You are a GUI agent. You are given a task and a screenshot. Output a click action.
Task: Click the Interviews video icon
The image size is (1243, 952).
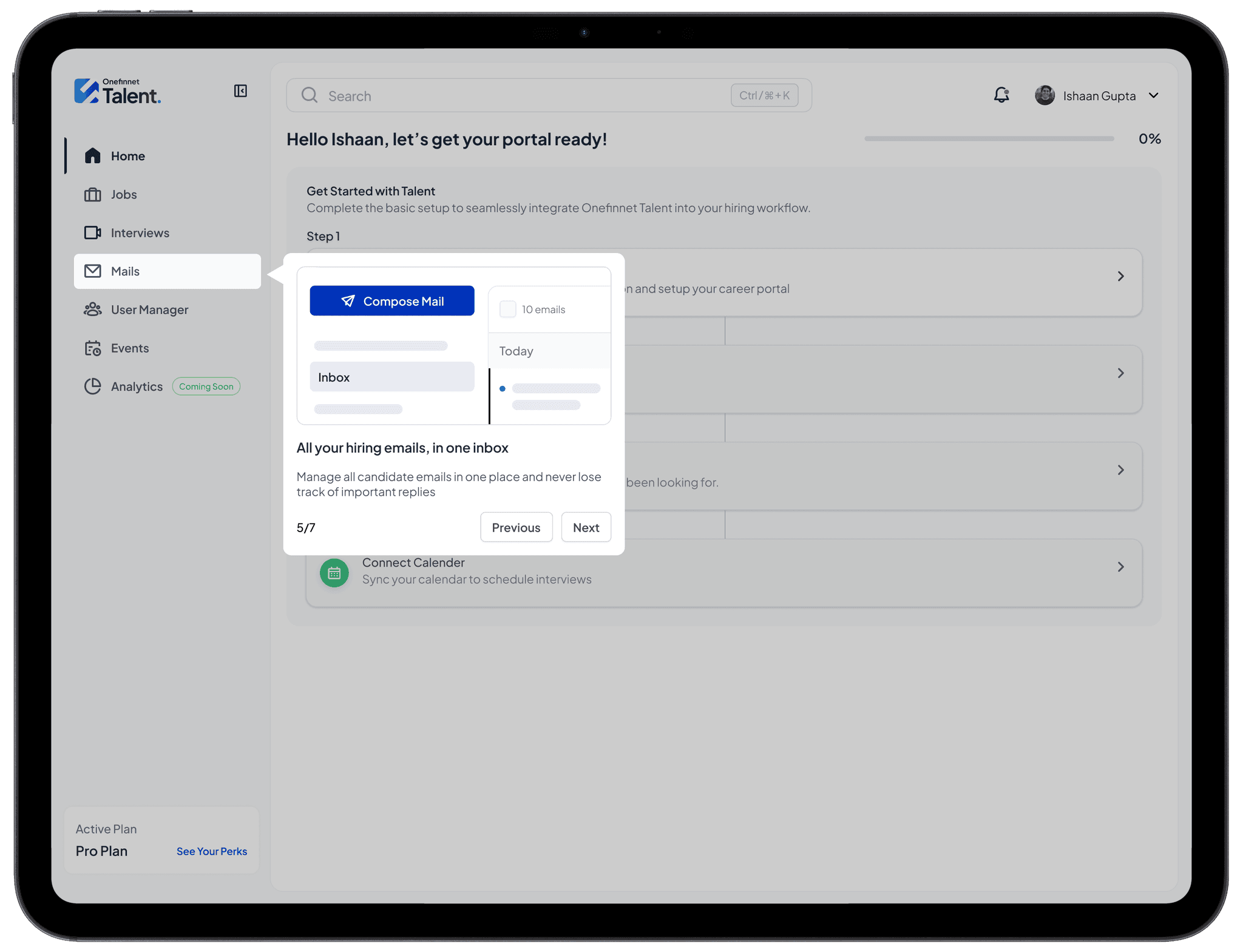pos(92,233)
